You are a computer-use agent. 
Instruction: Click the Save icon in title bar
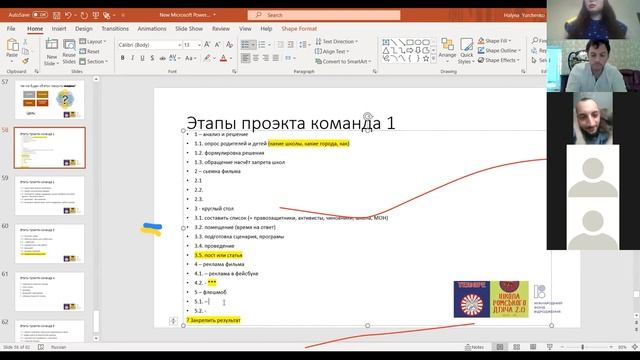click(x=57, y=15)
